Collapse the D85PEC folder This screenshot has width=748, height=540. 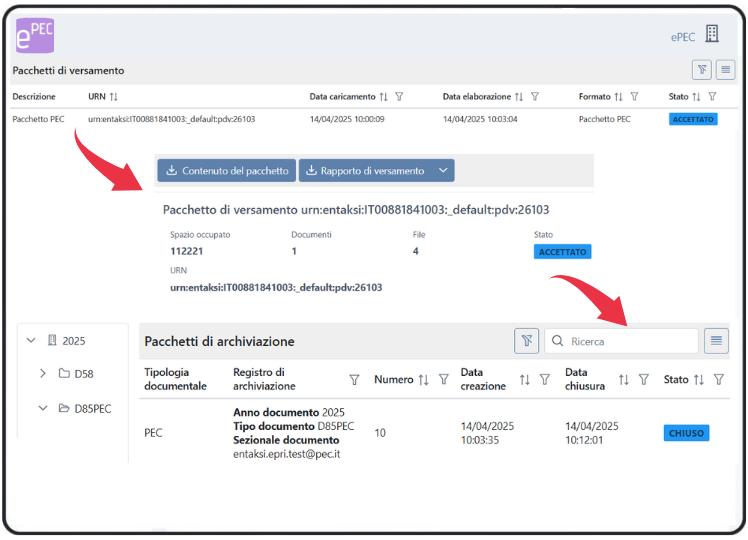pyautogui.click(x=43, y=408)
